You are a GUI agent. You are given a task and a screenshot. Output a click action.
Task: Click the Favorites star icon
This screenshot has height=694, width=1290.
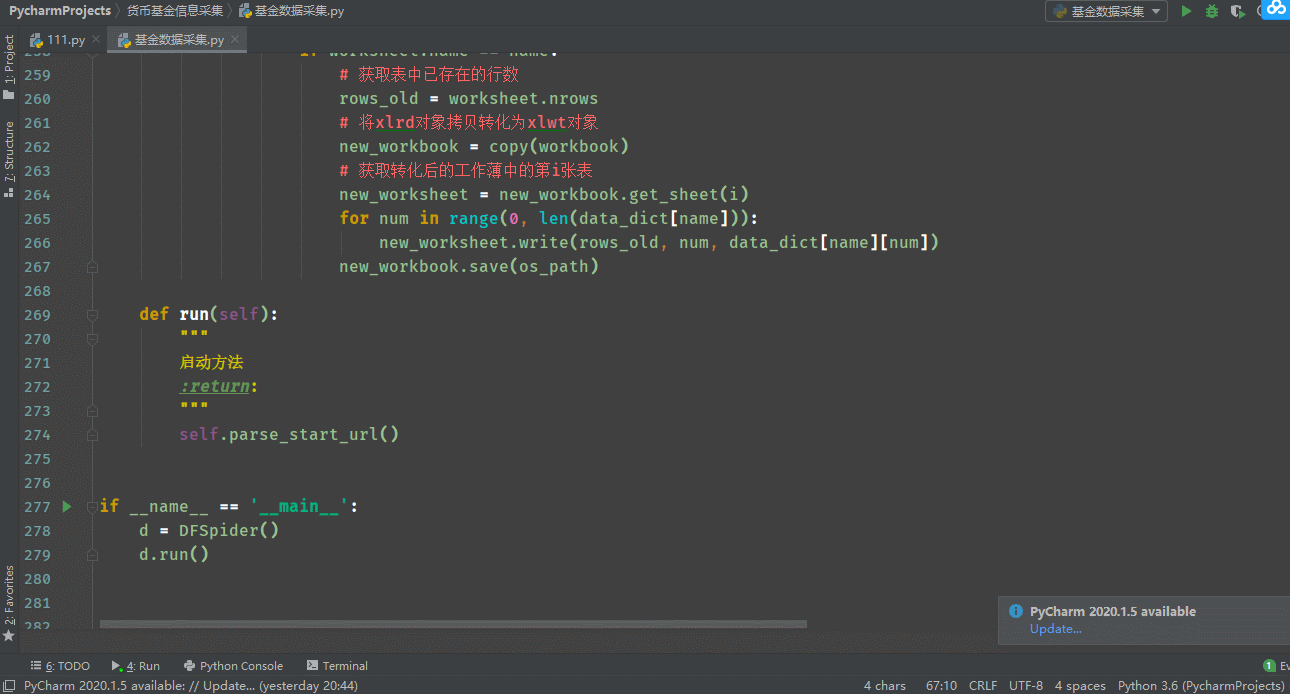pos(9,636)
